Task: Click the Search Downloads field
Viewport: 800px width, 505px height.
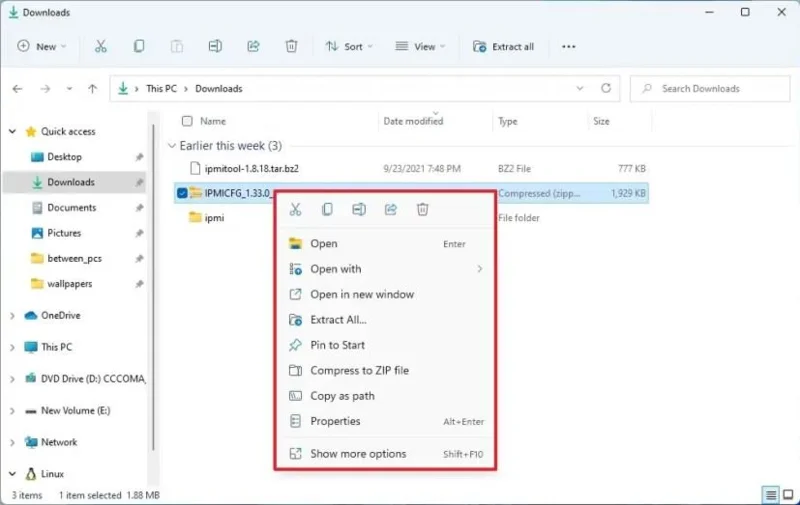Action: click(710, 89)
